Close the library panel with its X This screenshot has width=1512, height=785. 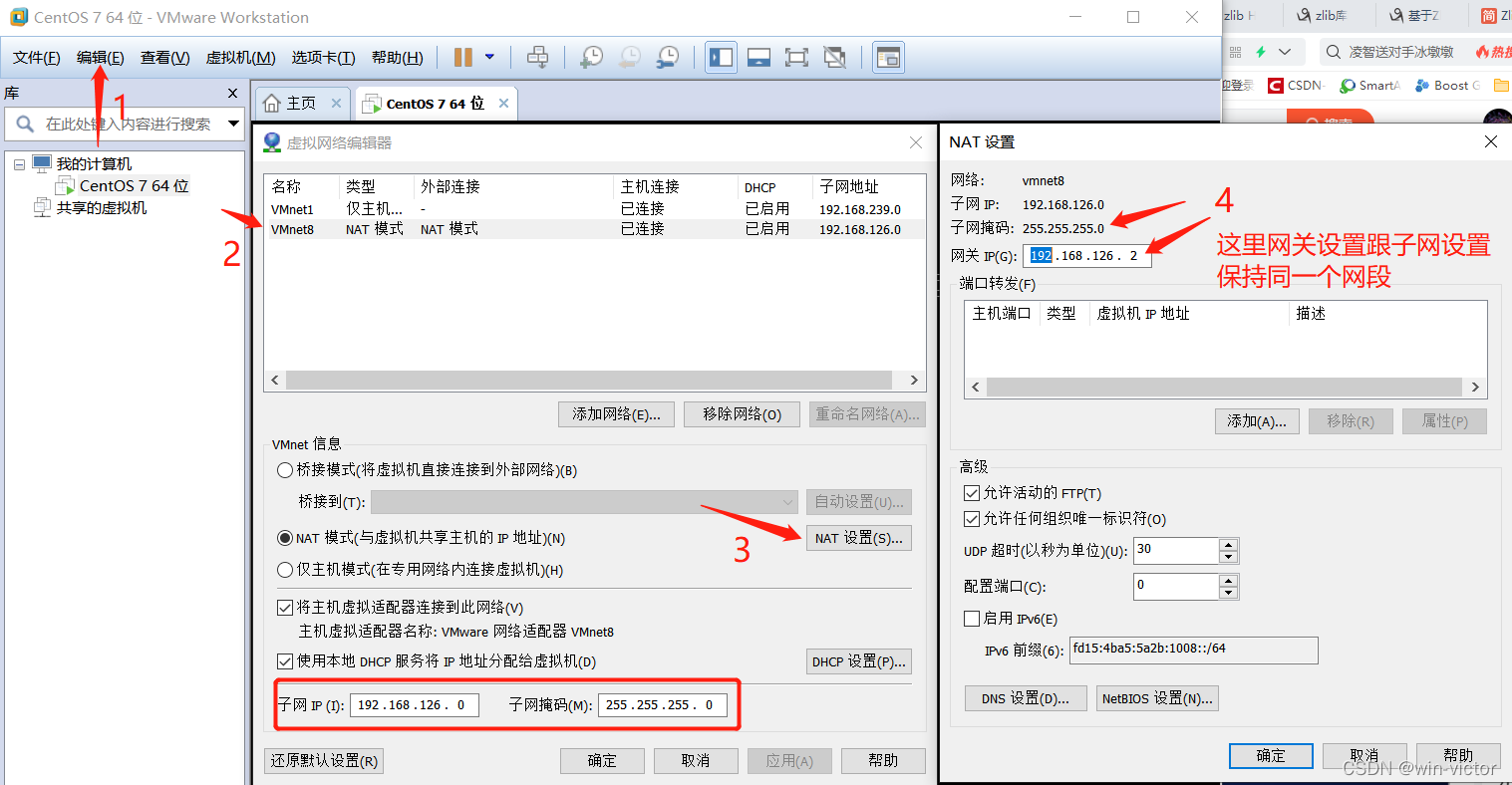pyautogui.click(x=233, y=93)
